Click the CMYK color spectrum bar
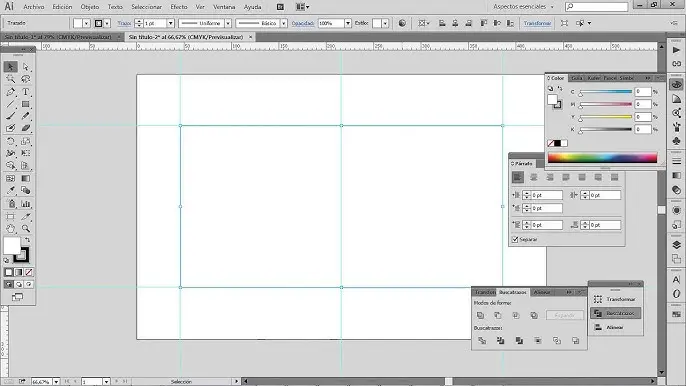The height and width of the screenshot is (386, 686). click(602, 158)
